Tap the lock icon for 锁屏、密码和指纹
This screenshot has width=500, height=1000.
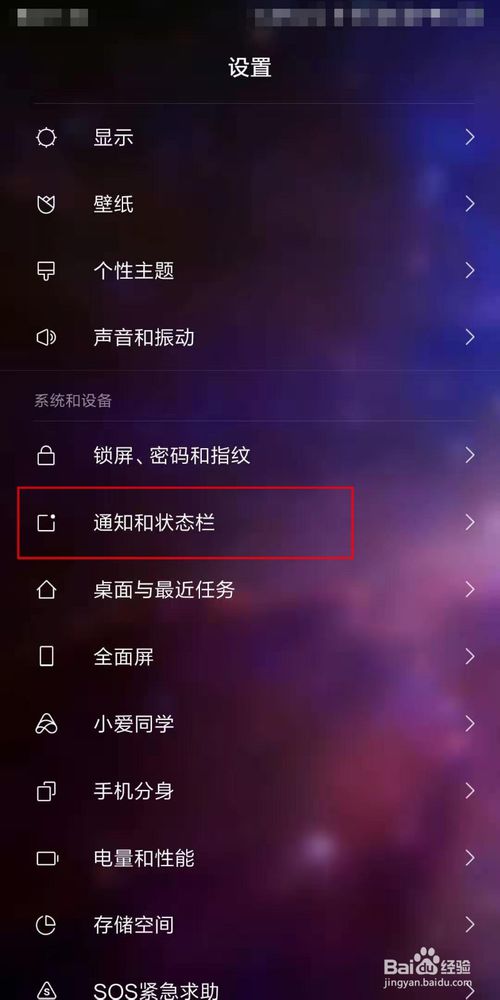click(x=47, y=455)
